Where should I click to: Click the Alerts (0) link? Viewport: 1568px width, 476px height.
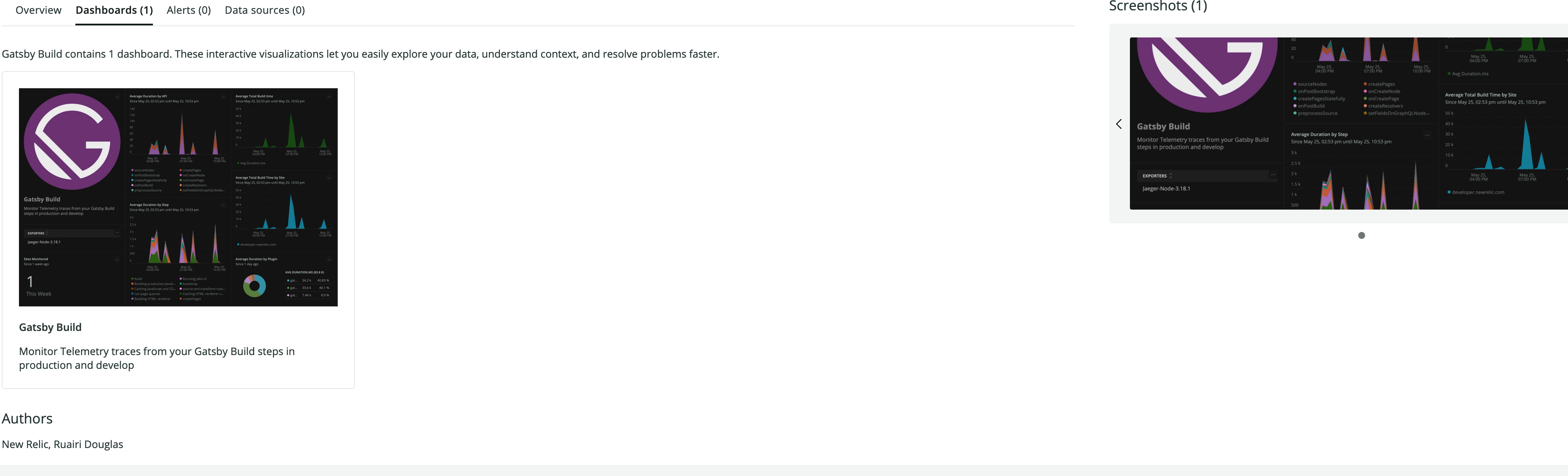[x=188, y=10]
